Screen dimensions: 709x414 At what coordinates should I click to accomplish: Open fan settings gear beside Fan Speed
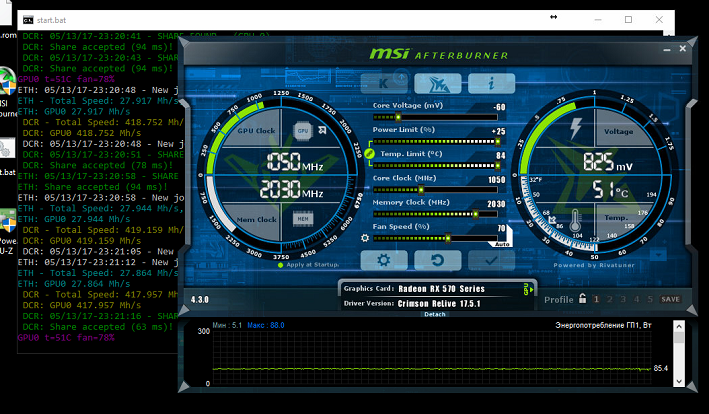pyautogui.click(x=365, y=238)
